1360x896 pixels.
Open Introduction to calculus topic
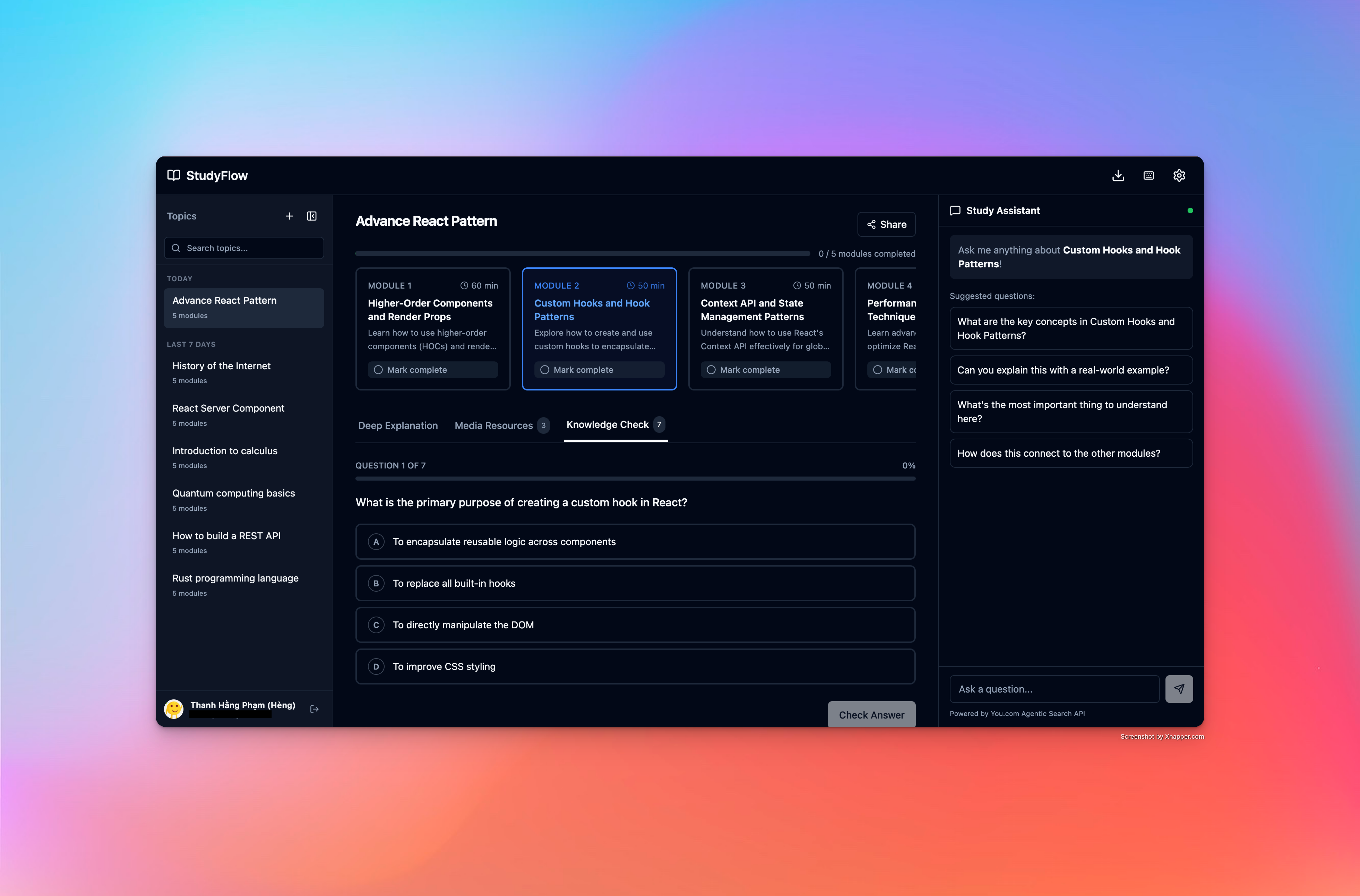[244, 458]
